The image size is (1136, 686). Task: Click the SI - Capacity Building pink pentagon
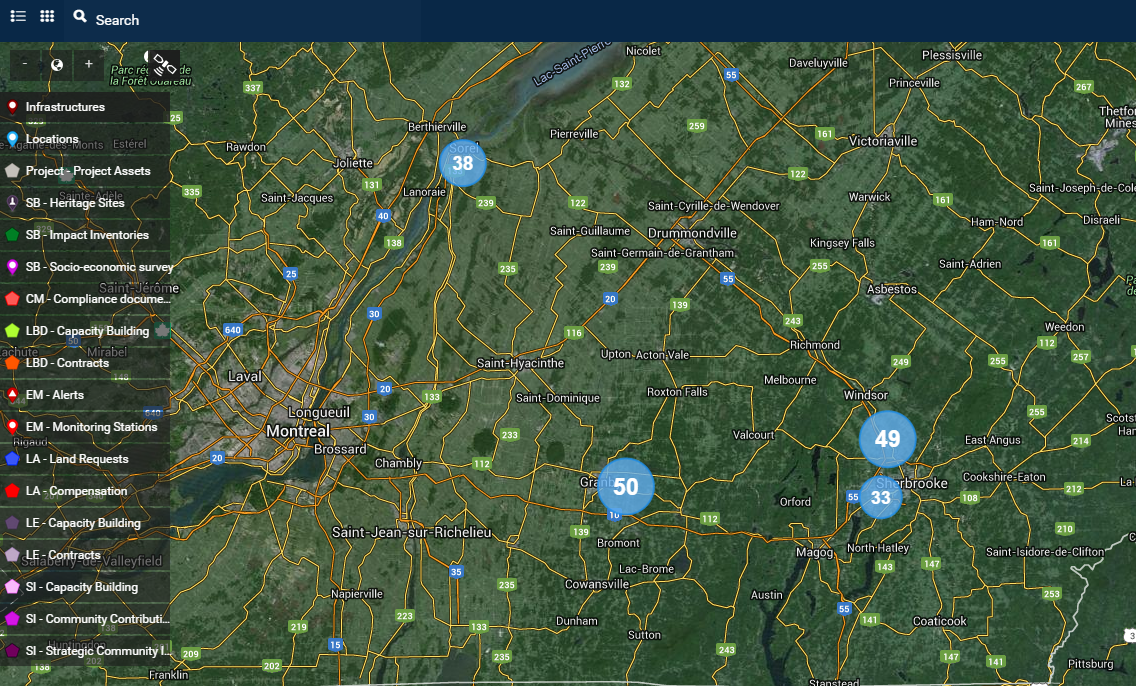[x=12, y=587]
